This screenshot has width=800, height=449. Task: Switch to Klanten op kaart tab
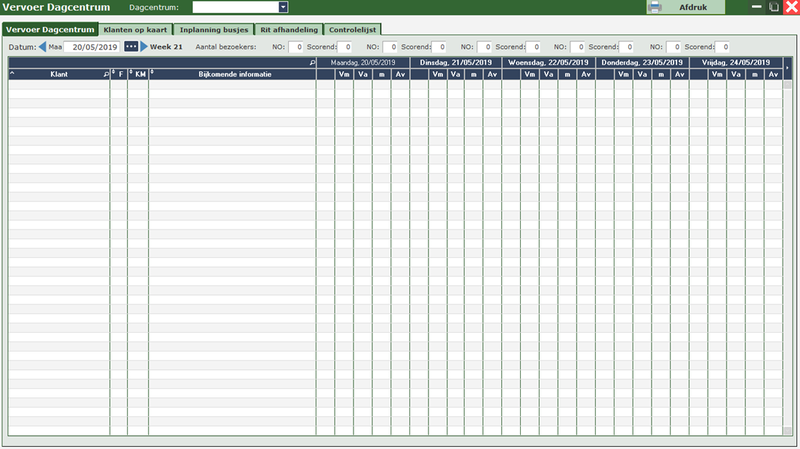pyautogui.click(x=135, y=29)
